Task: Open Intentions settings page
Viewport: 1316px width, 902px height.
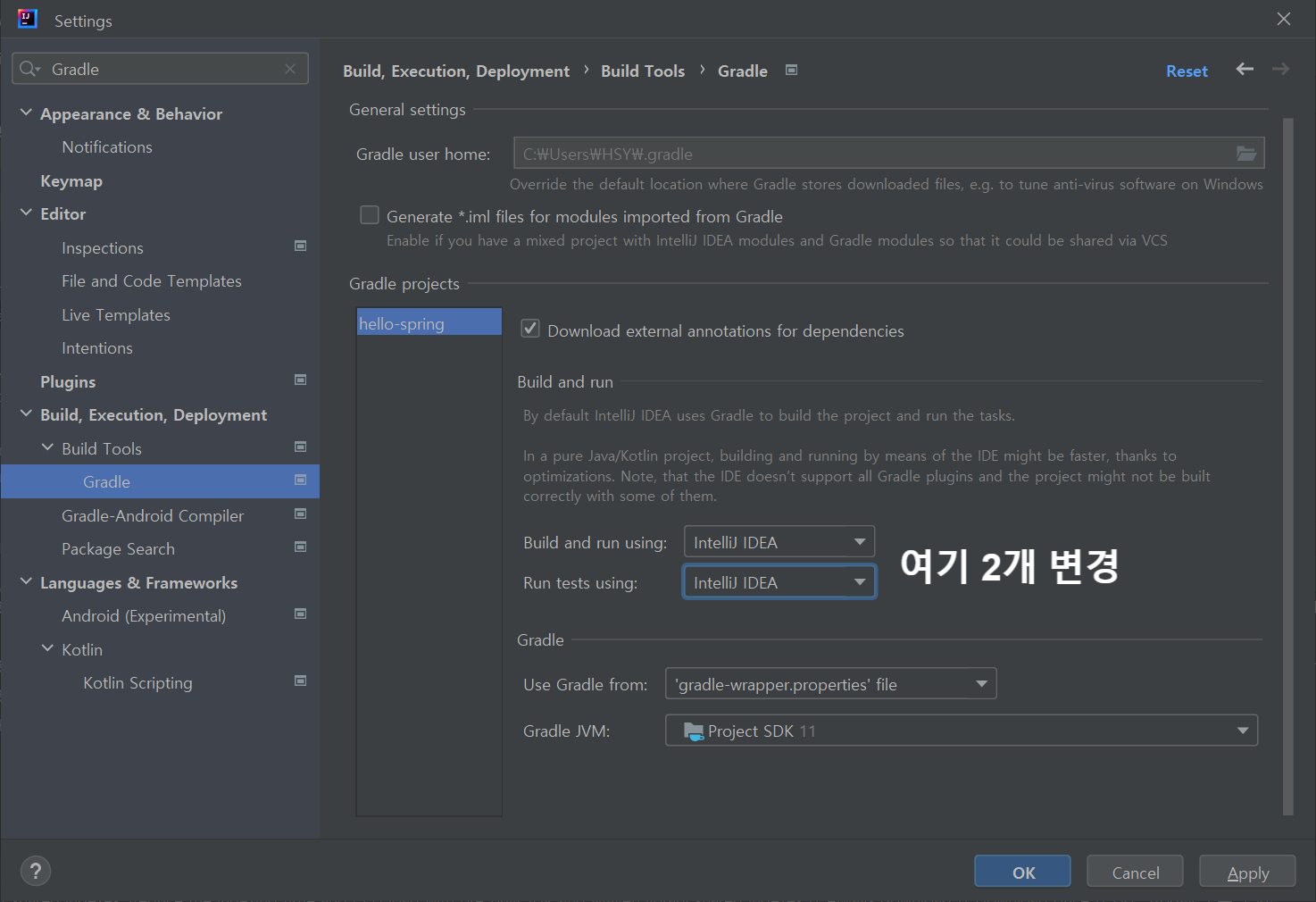Action: (97, 348)
